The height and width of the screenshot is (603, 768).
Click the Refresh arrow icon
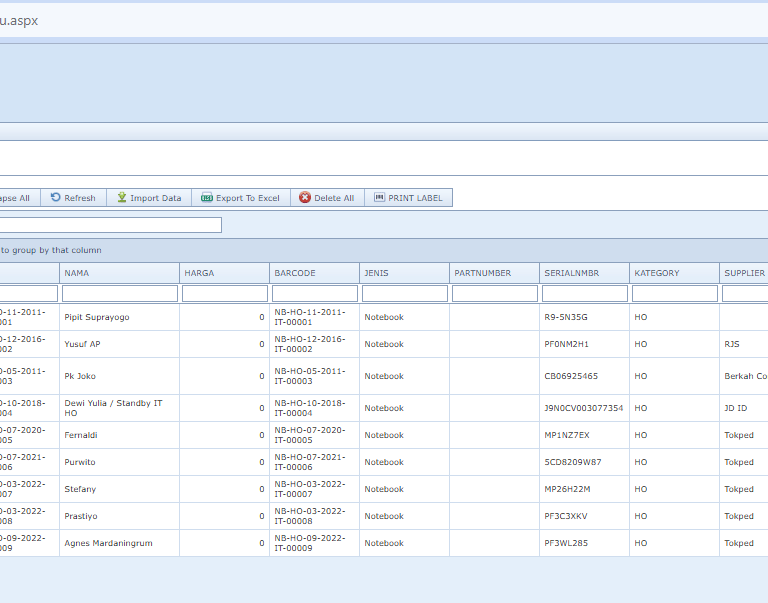55,197
